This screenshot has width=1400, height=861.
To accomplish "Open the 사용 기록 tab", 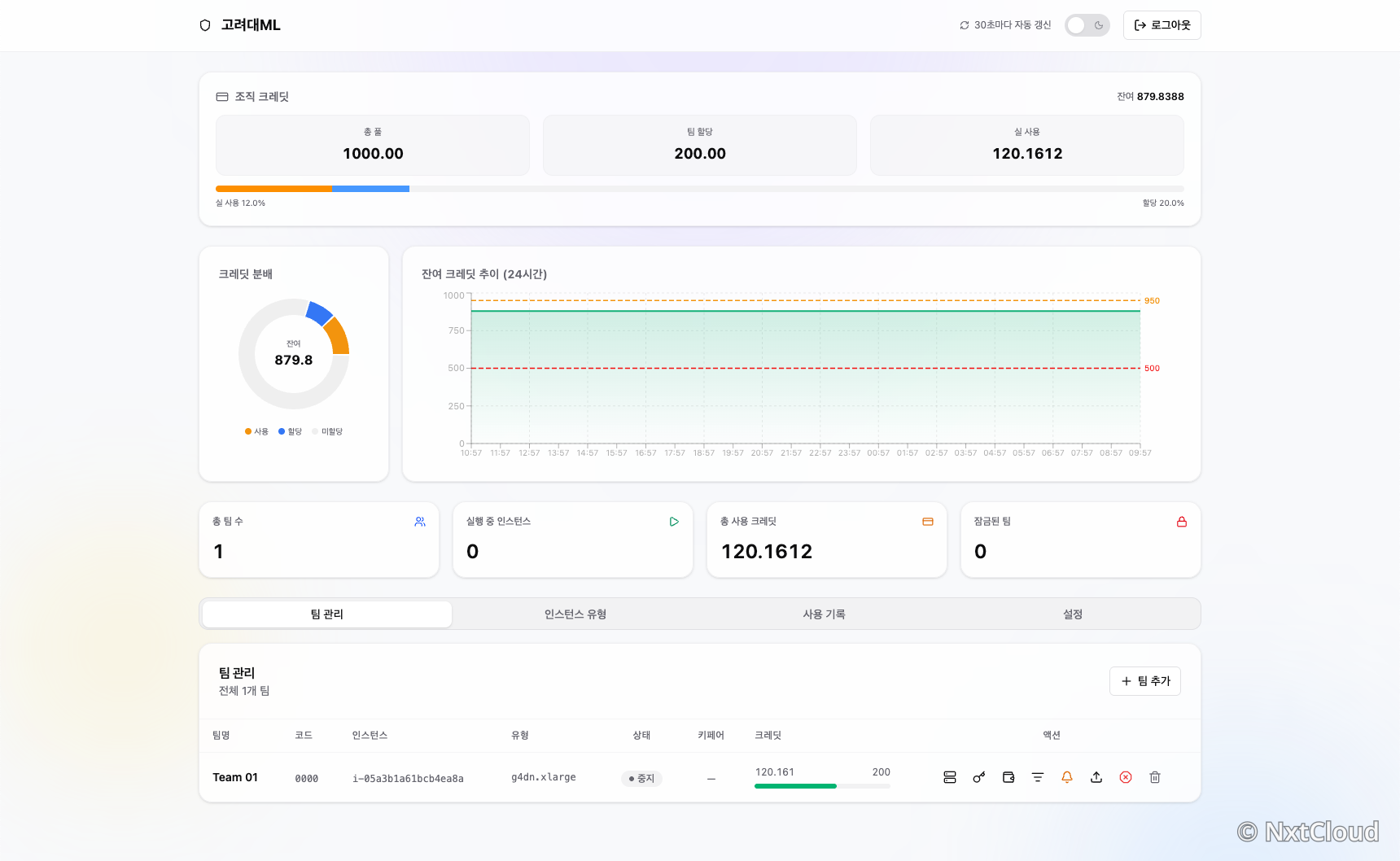I will (824, 614).
